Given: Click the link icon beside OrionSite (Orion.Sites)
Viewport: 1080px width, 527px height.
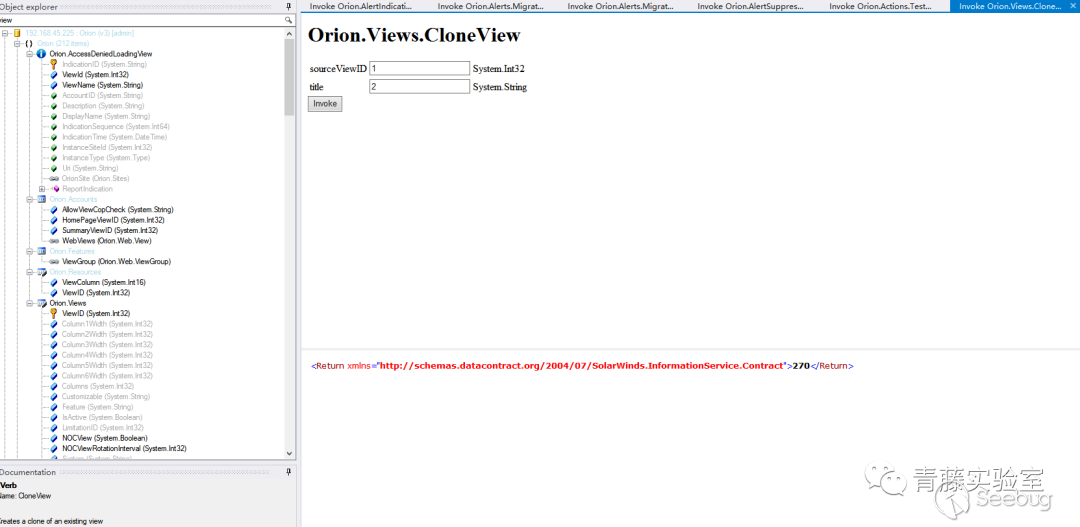Looking at the screenshot, I should coord(54,178).
